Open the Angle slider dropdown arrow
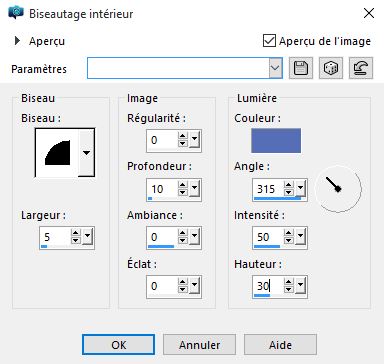This screenshot has height=364, width=384. tap(300, 189)
